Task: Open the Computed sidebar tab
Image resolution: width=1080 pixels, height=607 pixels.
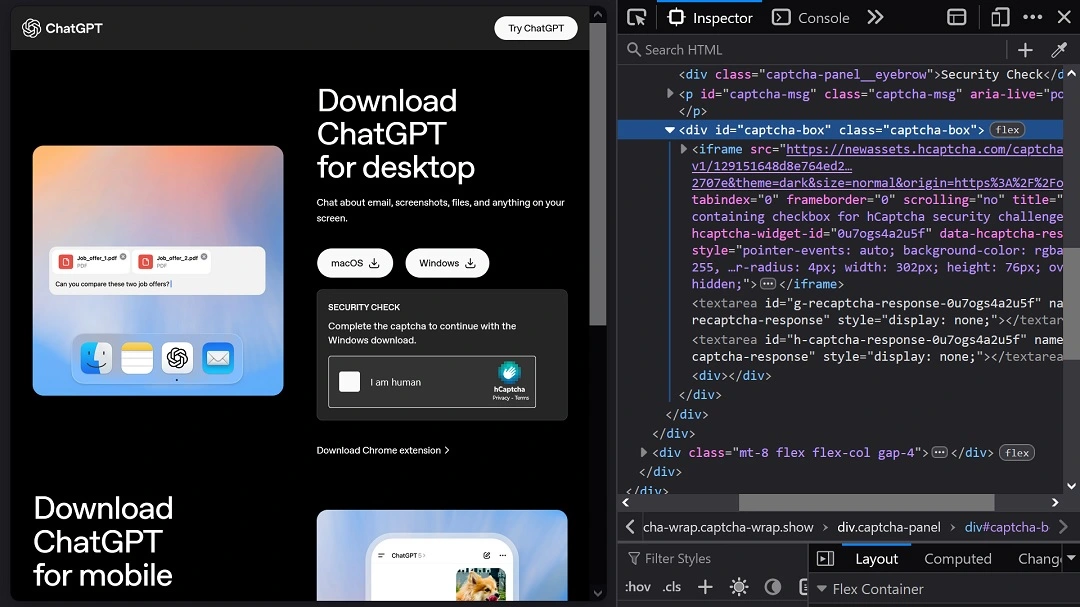Action: tap(957, 559)
